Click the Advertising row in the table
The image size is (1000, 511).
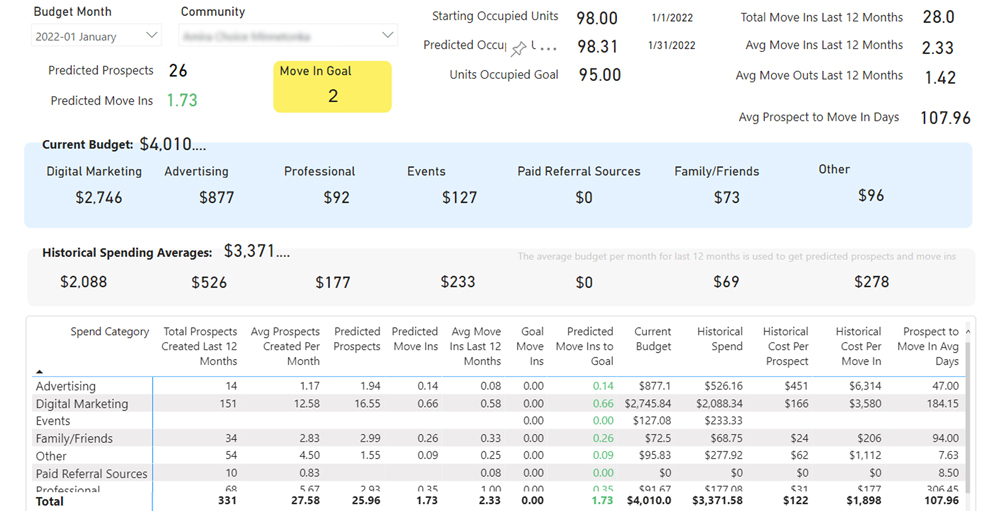click(499, 386)
